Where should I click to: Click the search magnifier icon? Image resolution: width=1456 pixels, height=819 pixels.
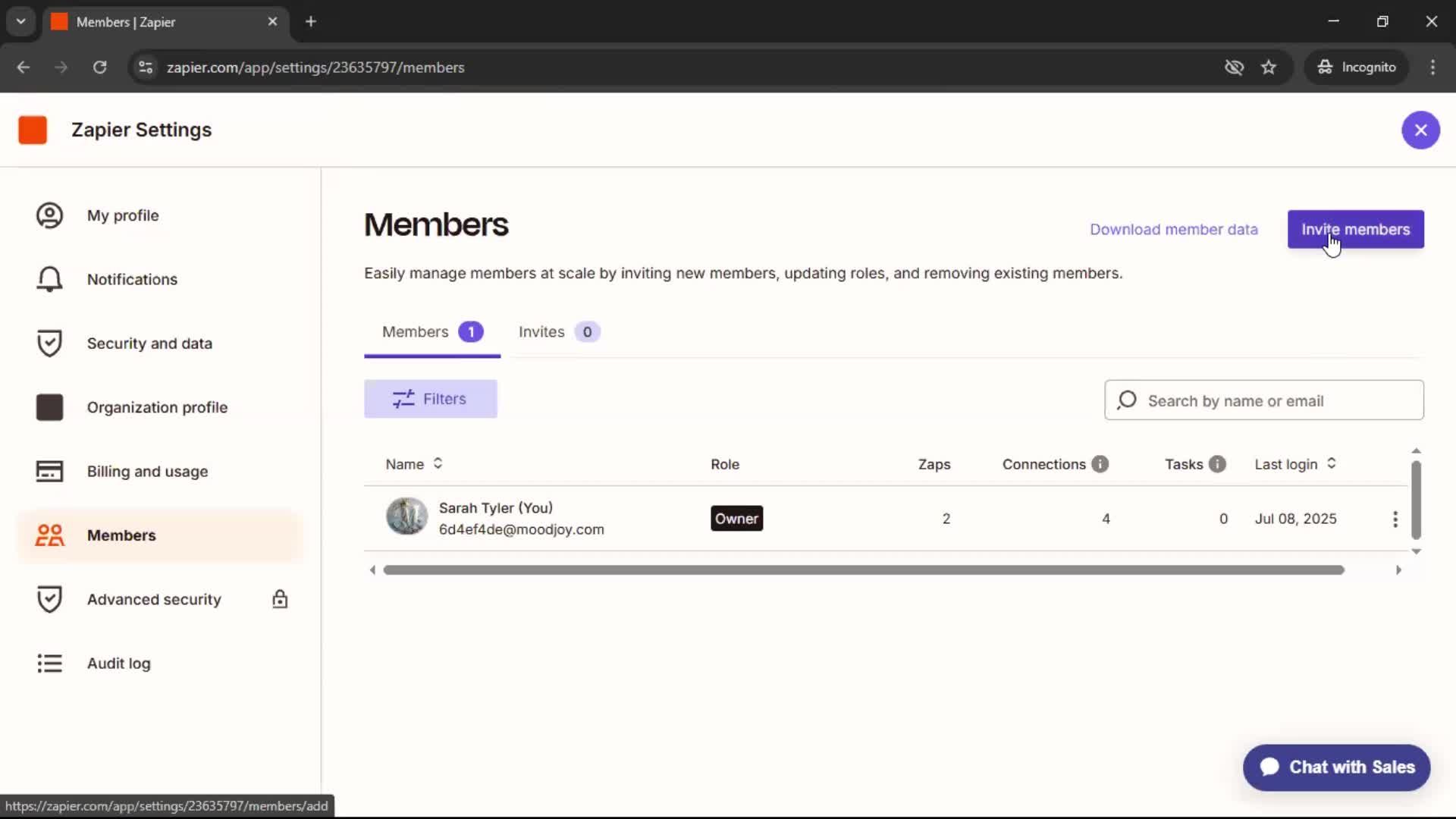click(1127, 400)
